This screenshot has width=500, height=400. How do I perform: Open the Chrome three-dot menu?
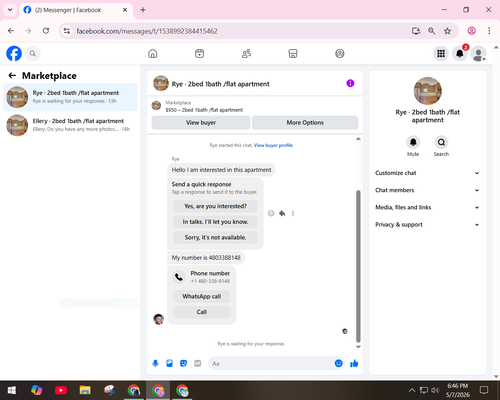click(x=489, y=31)
